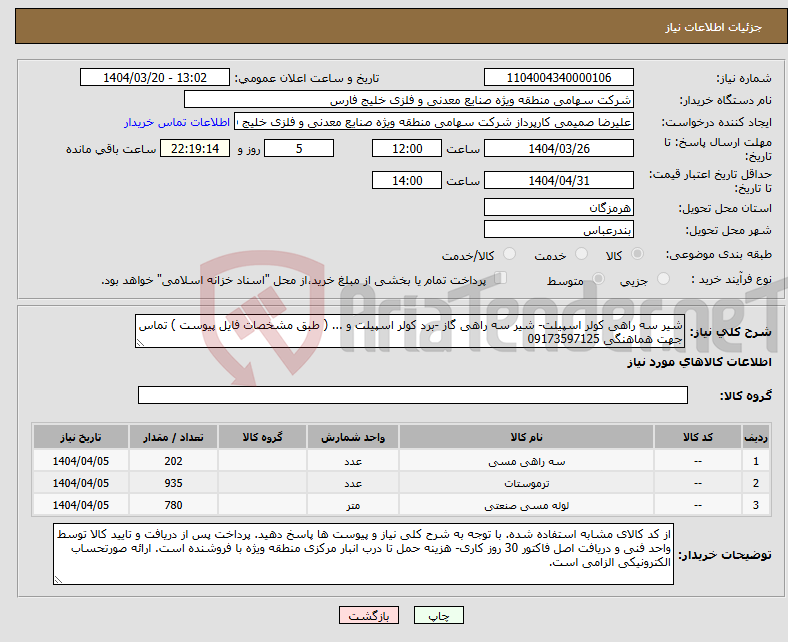This screenshot has height=642, width=788.
Task: Click the date cell in ترموستات row
Action: (x=81, y=483)
